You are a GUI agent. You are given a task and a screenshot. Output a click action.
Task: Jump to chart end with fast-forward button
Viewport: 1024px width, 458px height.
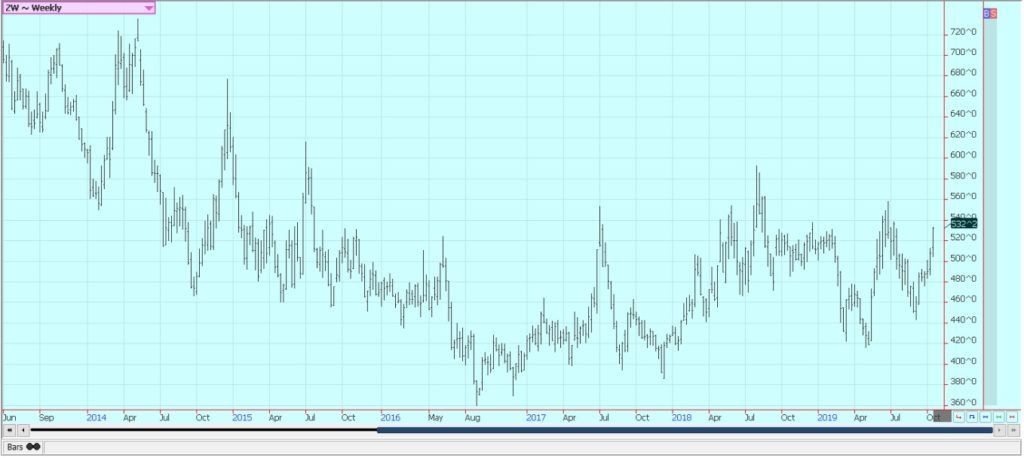(x=1014, y=431)
